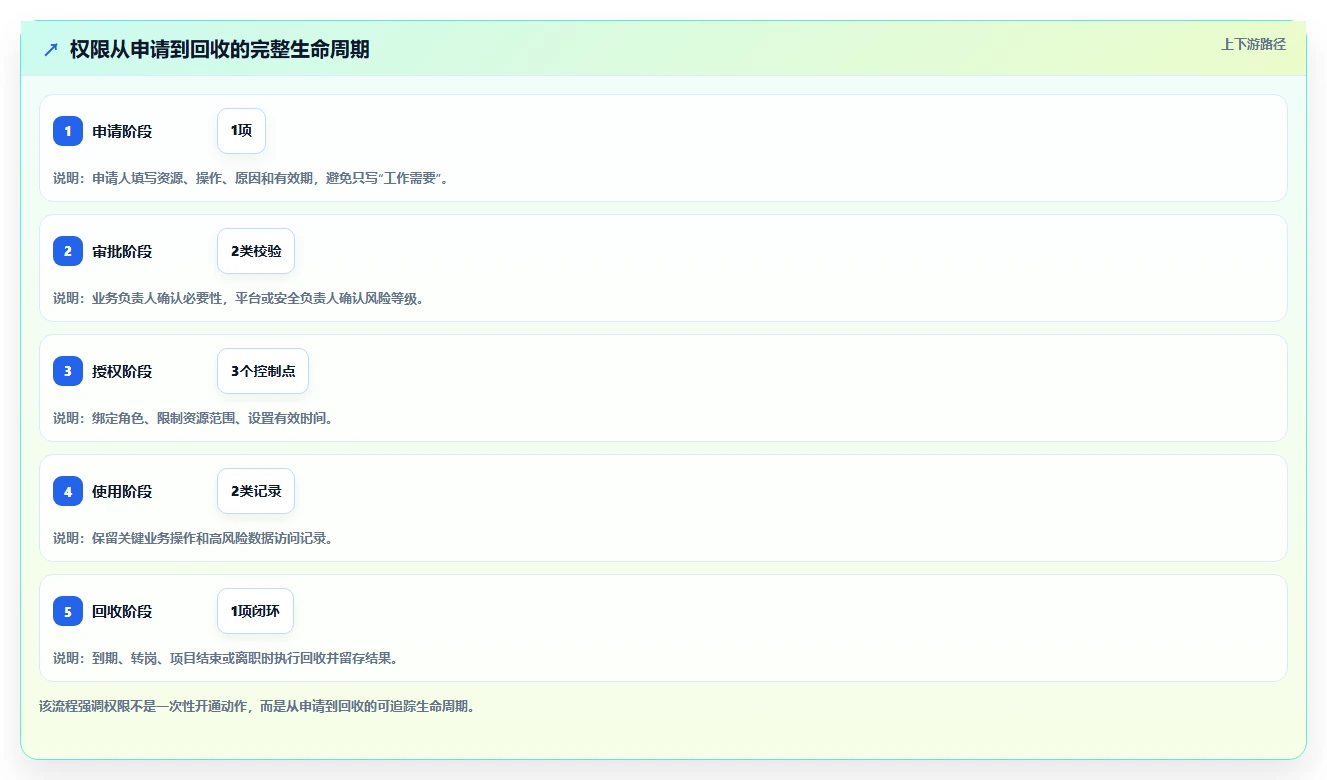Click description starting 到期、转岗
The width and height of the screenshot is (1327, 780).
(226, 658)
